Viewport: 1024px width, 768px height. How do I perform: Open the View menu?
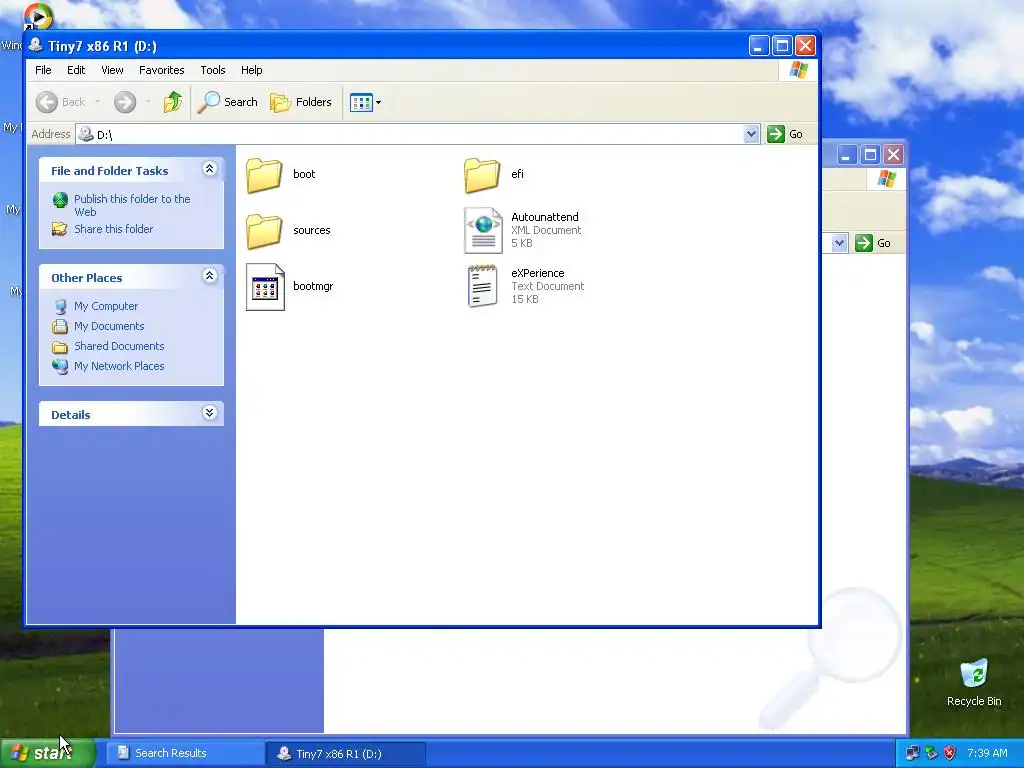click(112, 70)
